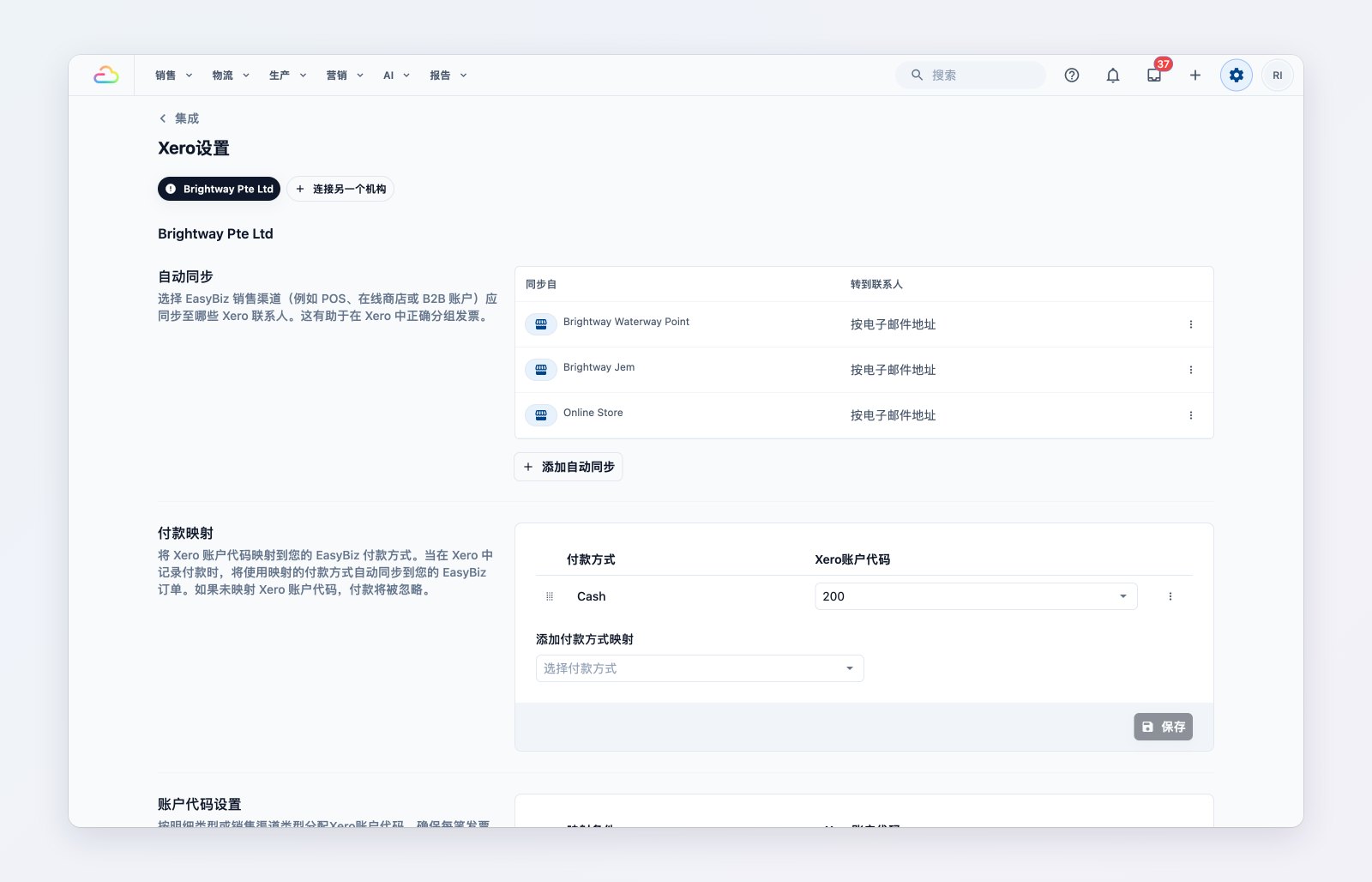Open the 选择付款方式 dropdown
Image resolution: width=1372 pixels, height=882 pixels.
[700, 668]
